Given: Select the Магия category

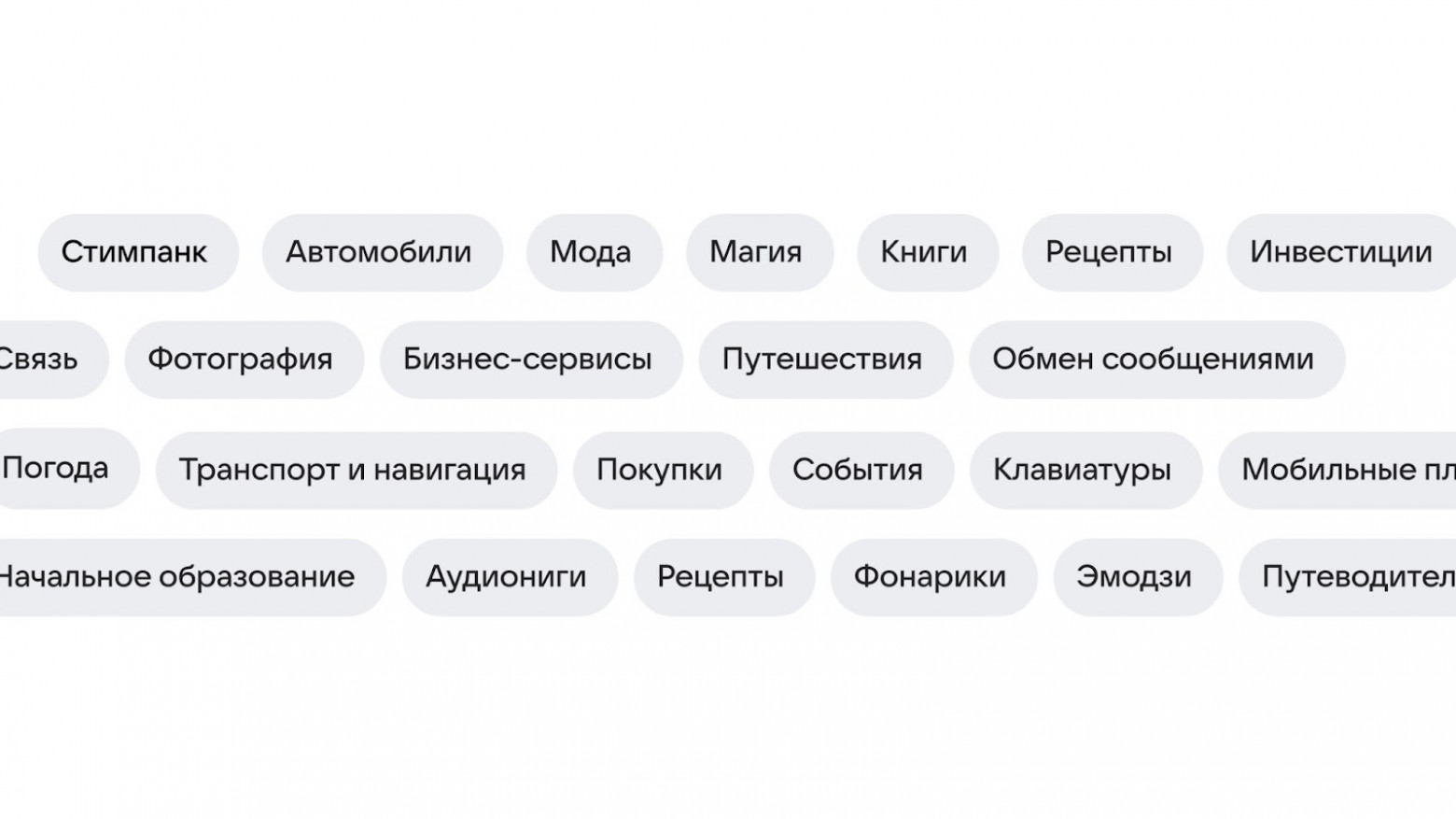Looking at the screenshot, I should pos(759,252).
